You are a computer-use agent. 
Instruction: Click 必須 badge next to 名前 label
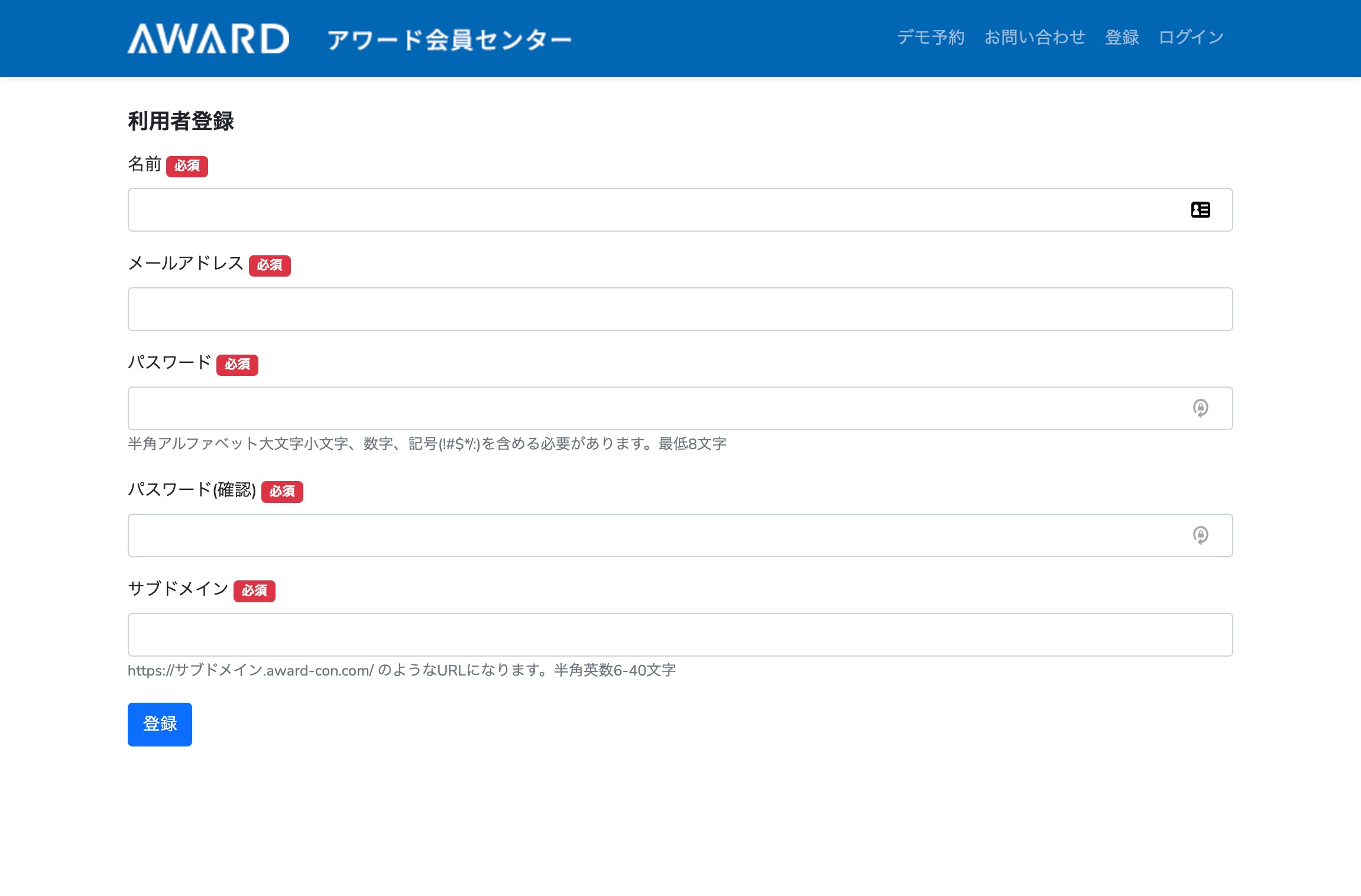point(187,166)
